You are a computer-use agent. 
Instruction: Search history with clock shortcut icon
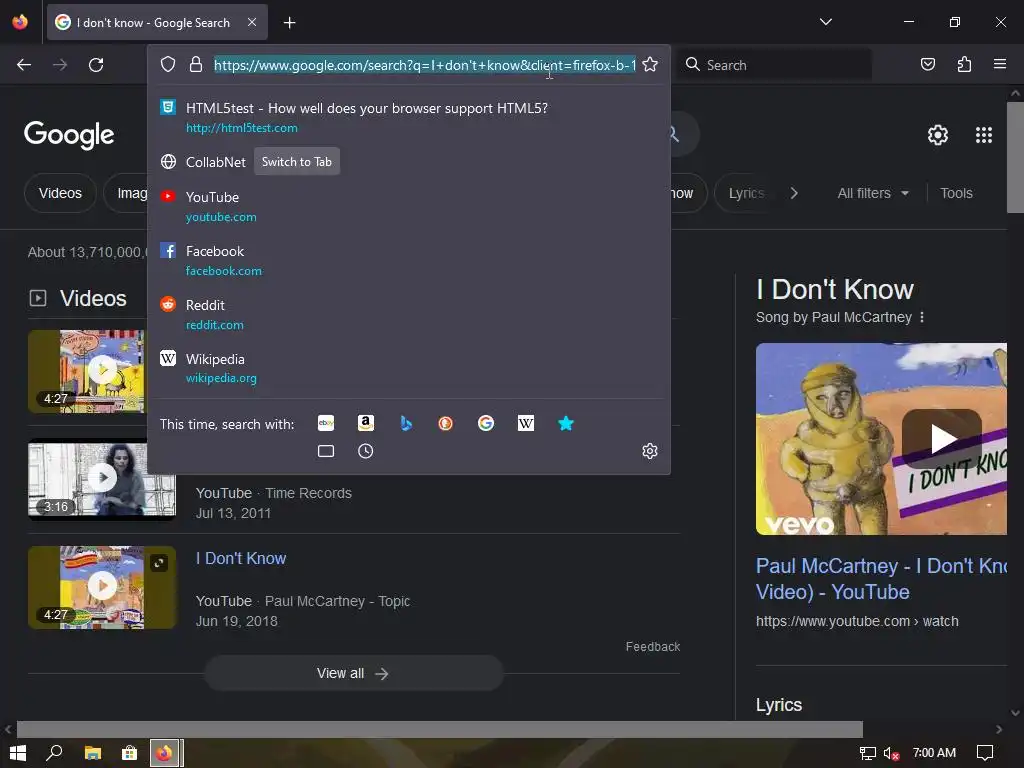366,451
